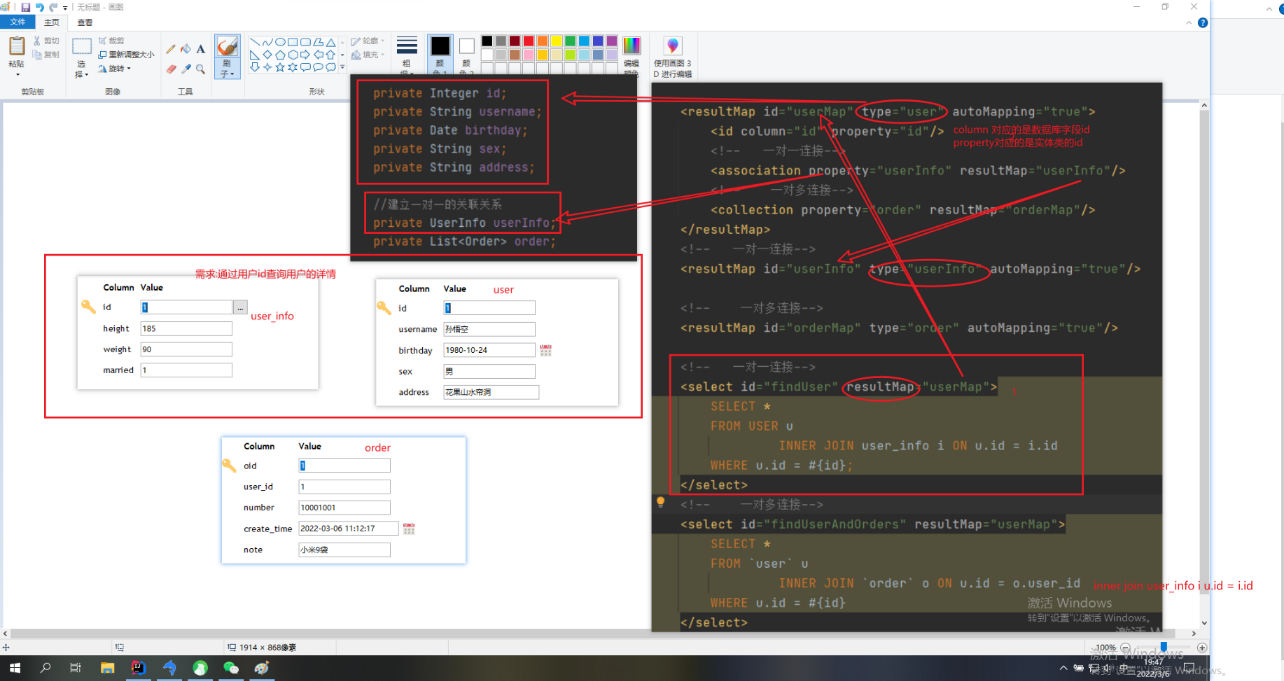Expand the 选择 (Select) dropdown

pyautogui.click(x=81, y=72)
